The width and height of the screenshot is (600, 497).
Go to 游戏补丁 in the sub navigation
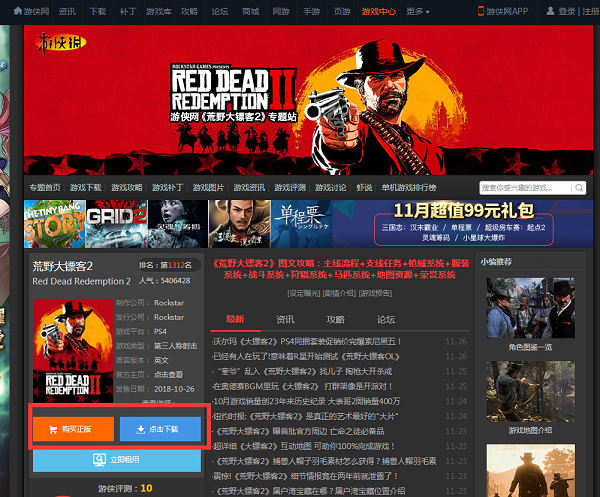(168, 187)
